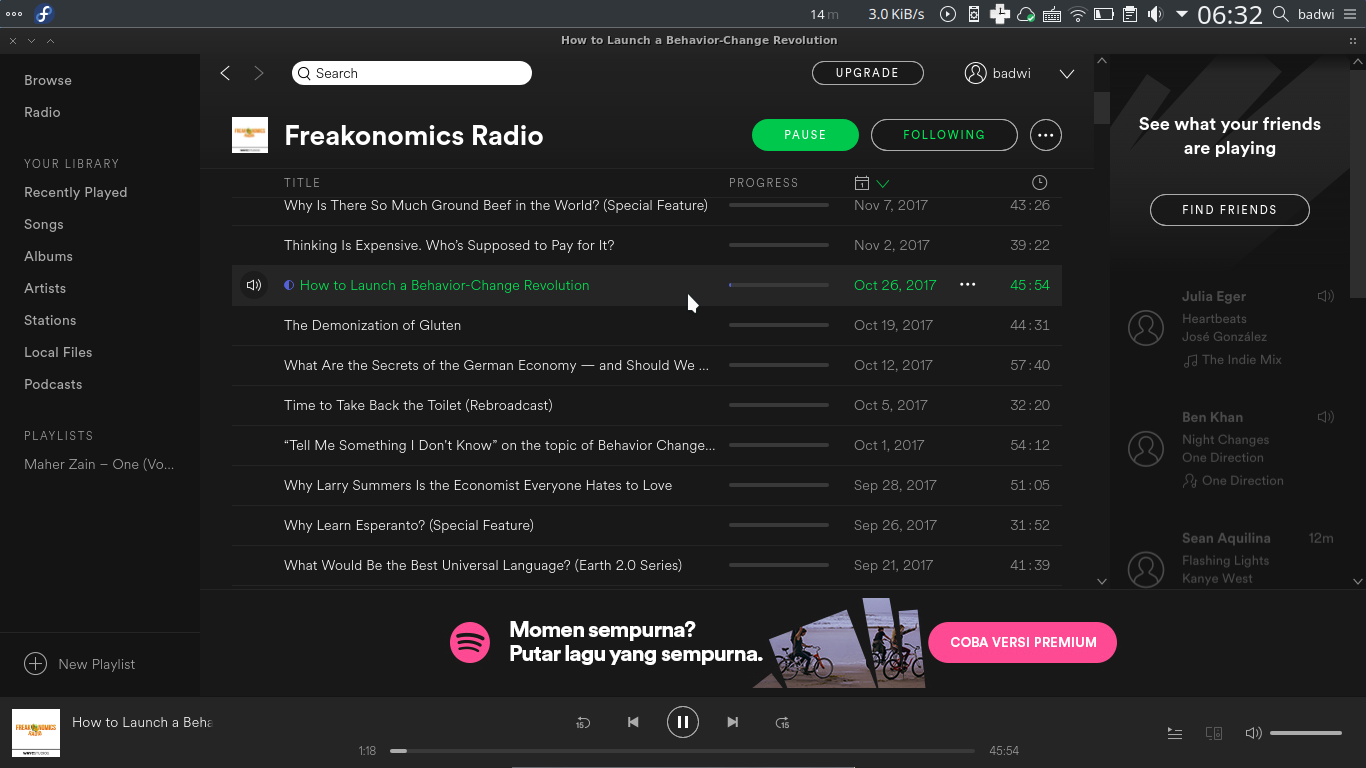Image resolution: width=1366 pixels, height=768 pixels.
Task: Open Recently Played
Action: click(76, 192)
